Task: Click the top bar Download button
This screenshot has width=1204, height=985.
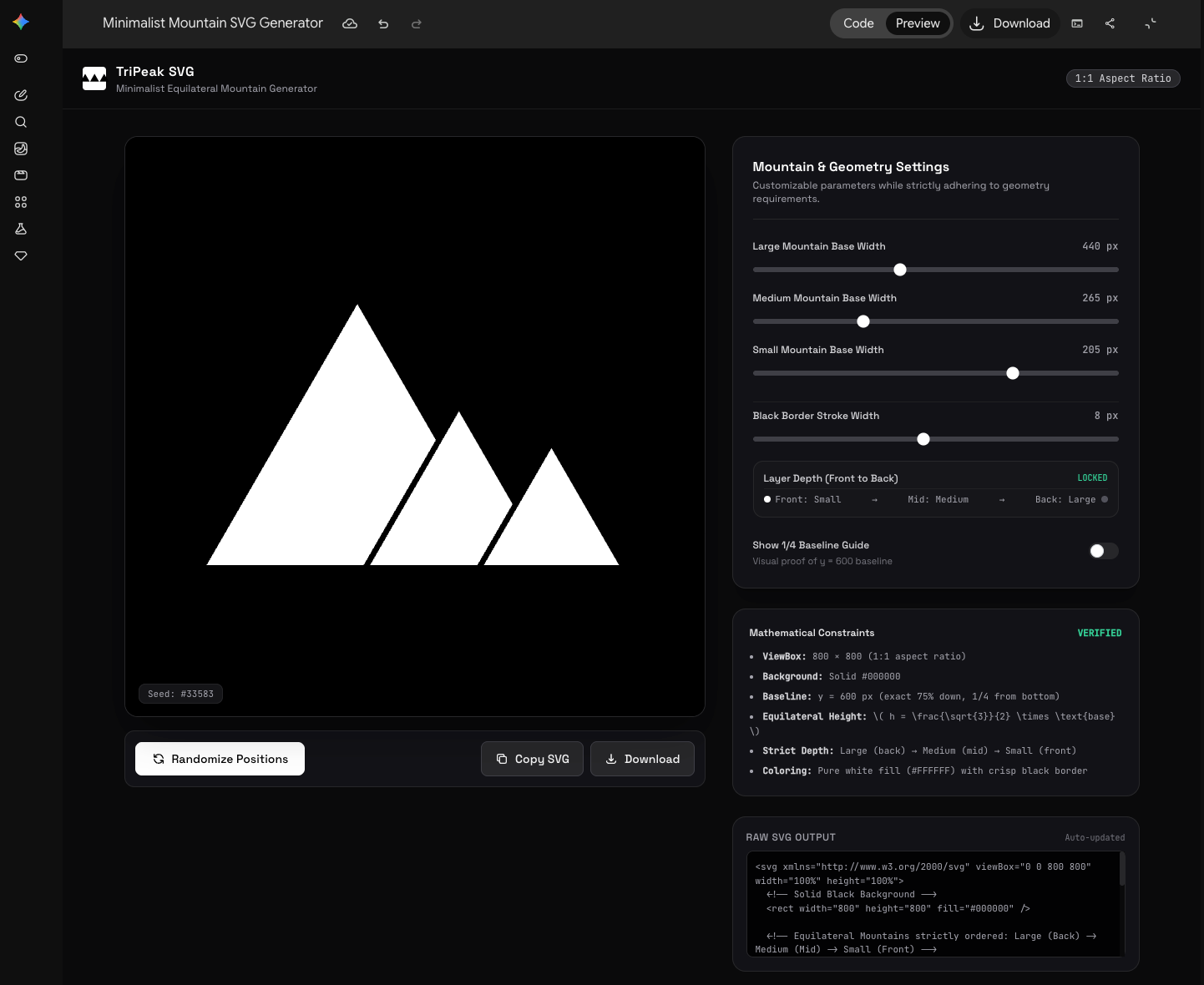Action: [x=1009, y=23]
